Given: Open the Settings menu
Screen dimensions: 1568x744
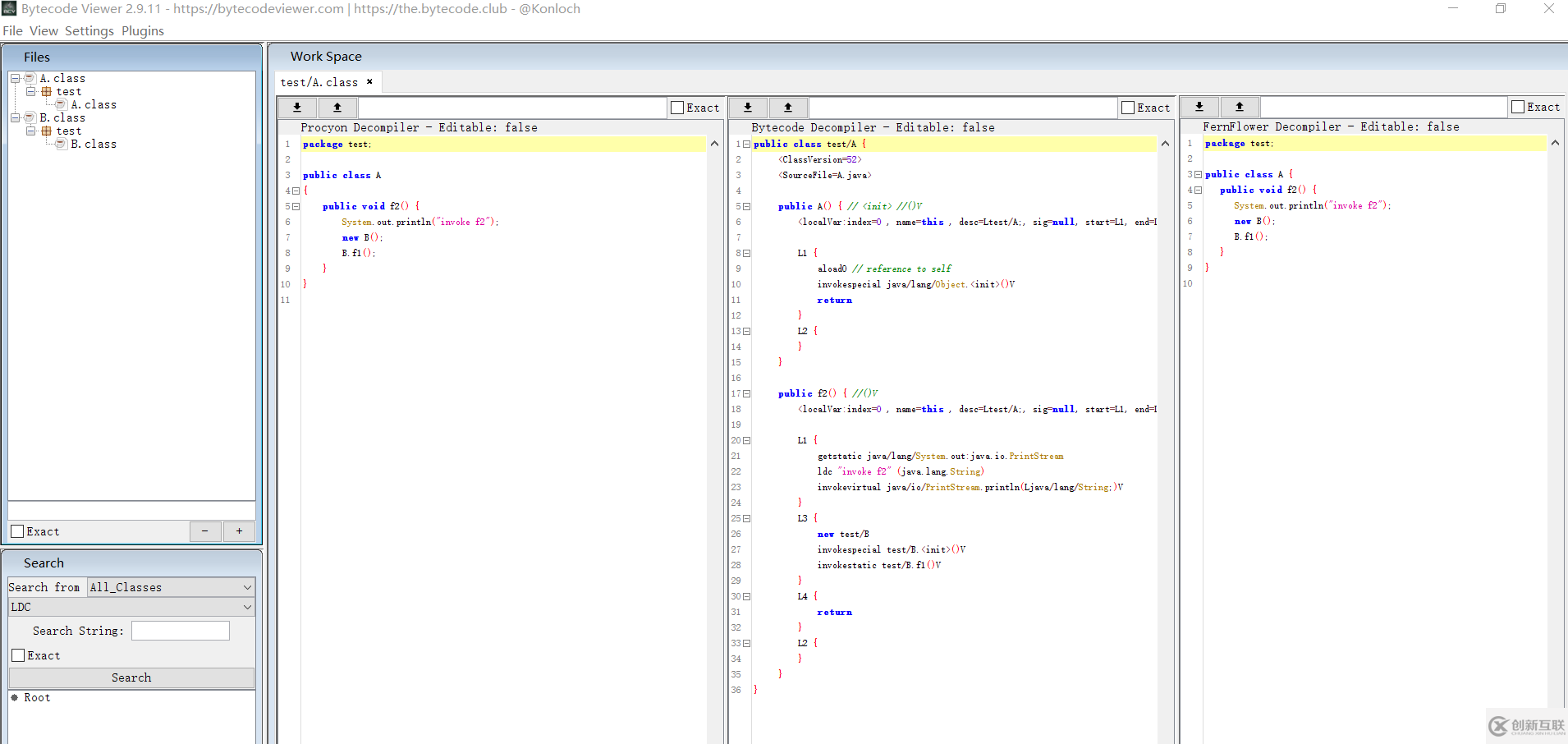Looking at the screenshot, I should pyautogui.click(x=89, y=31).
